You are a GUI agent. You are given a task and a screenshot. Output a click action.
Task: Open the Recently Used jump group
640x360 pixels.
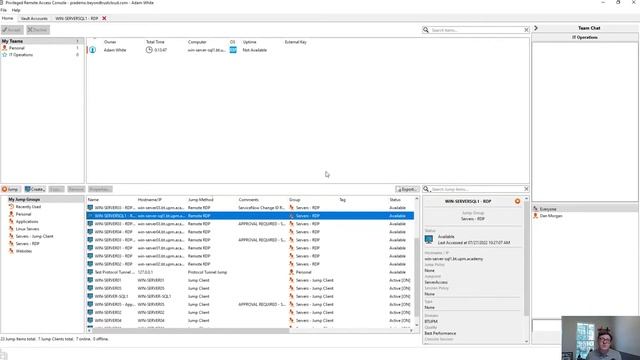(28, 207)
